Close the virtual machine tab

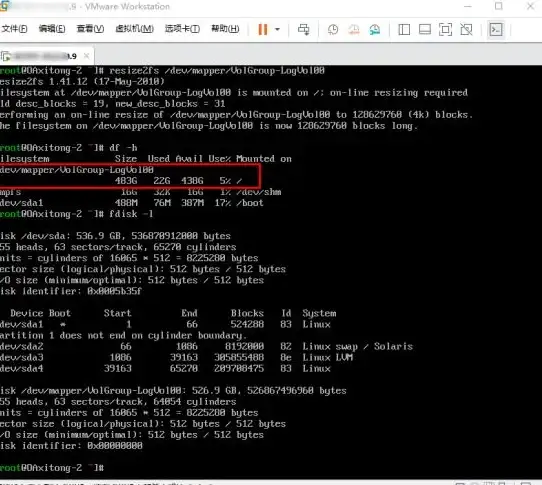point(86,56)
